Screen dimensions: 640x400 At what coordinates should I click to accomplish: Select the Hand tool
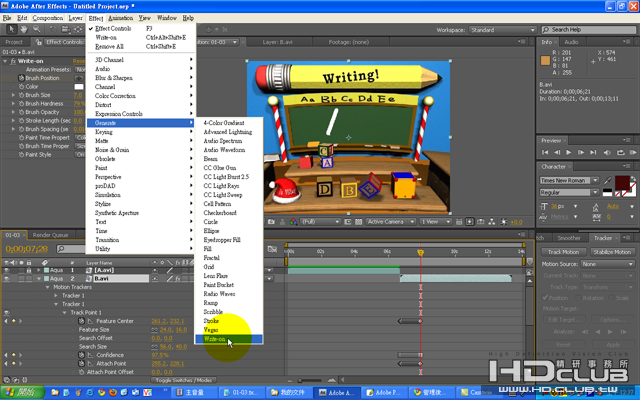tap(24, 29)
